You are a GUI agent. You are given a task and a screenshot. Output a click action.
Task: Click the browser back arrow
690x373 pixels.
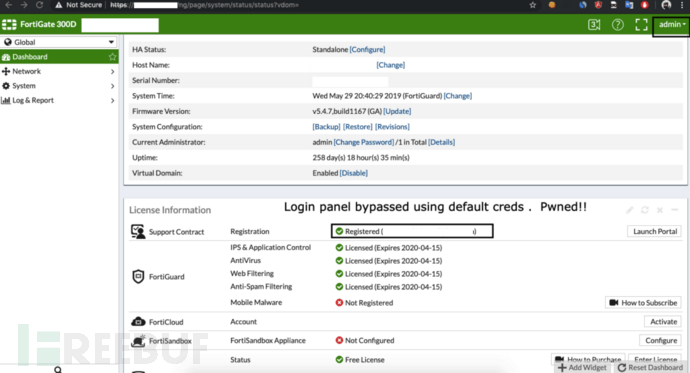[8, 5]
